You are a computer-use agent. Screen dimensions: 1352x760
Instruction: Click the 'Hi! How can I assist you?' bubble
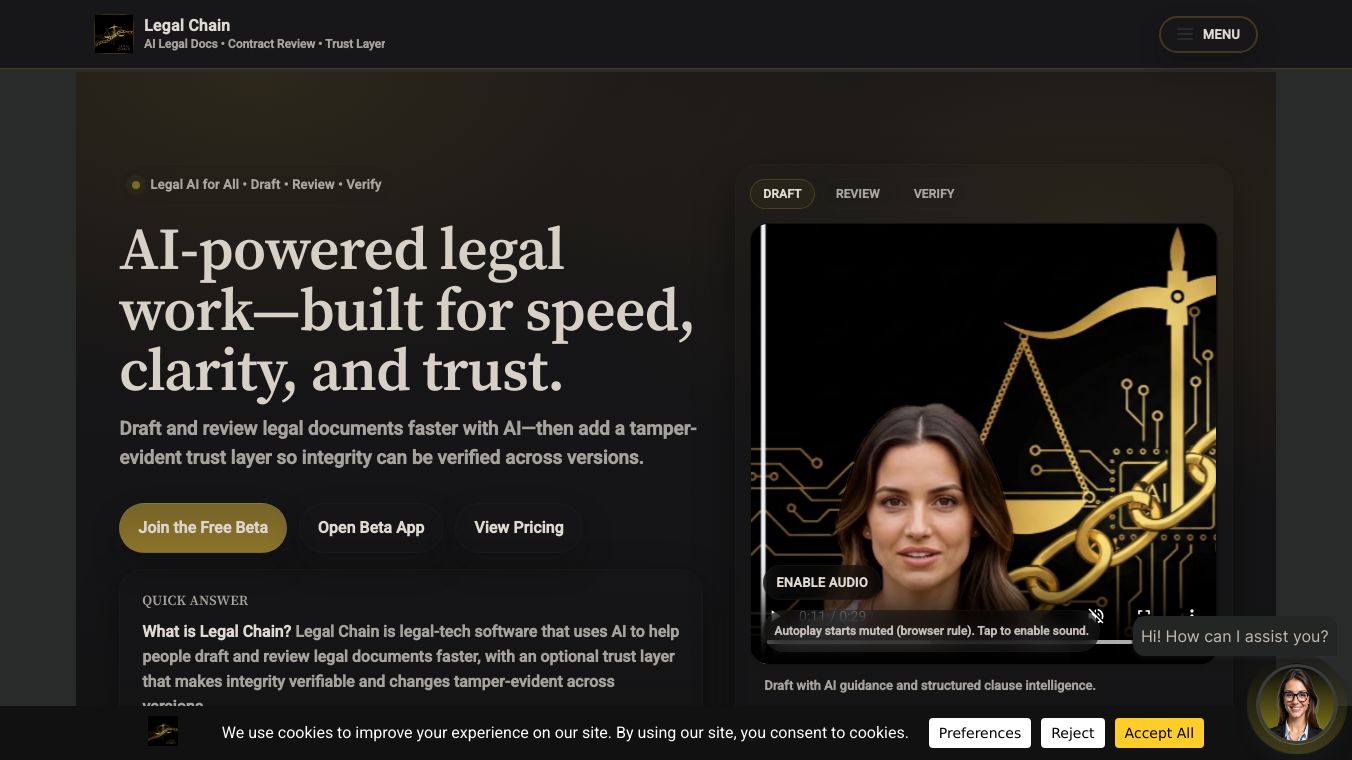(1235, 636)
